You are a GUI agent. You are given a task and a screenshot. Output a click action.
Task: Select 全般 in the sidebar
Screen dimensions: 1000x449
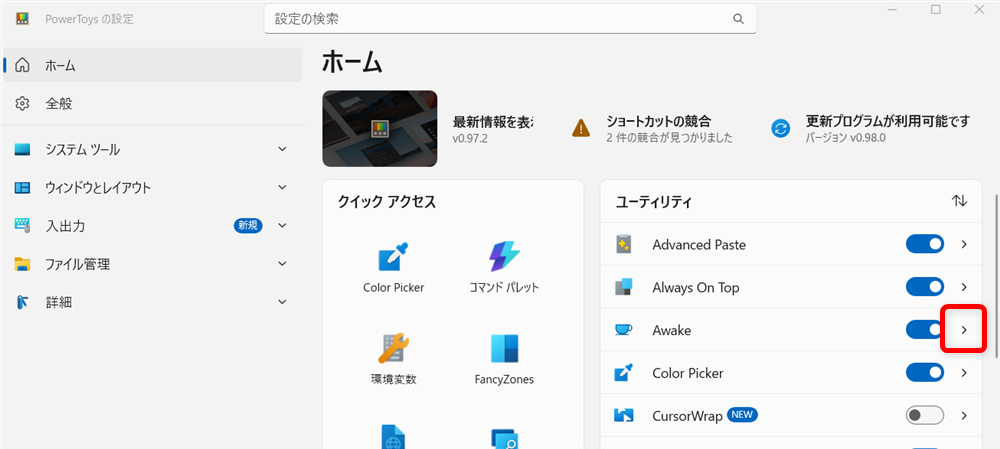coord(152,103)
